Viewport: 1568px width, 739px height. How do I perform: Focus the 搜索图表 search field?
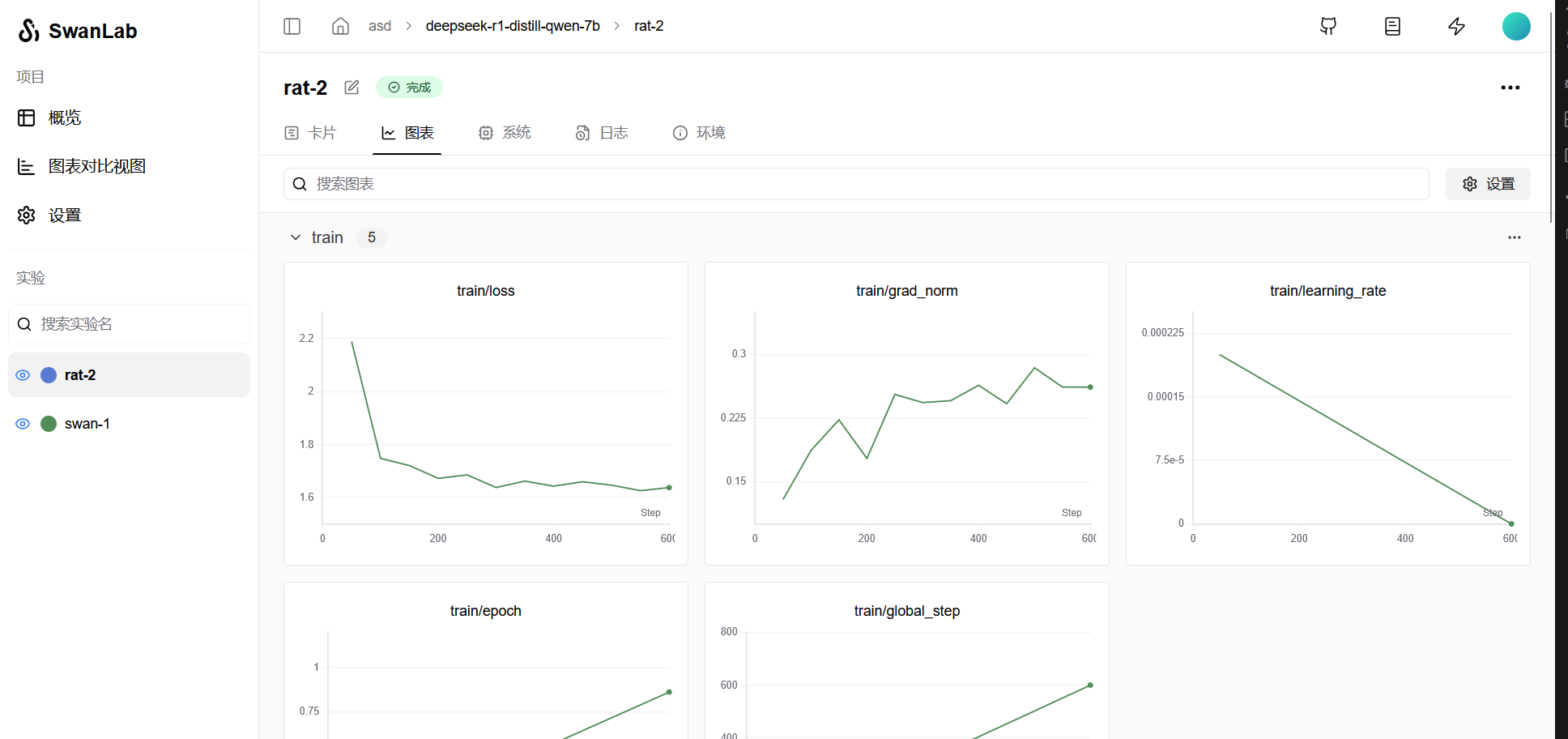tap(859, 184)
